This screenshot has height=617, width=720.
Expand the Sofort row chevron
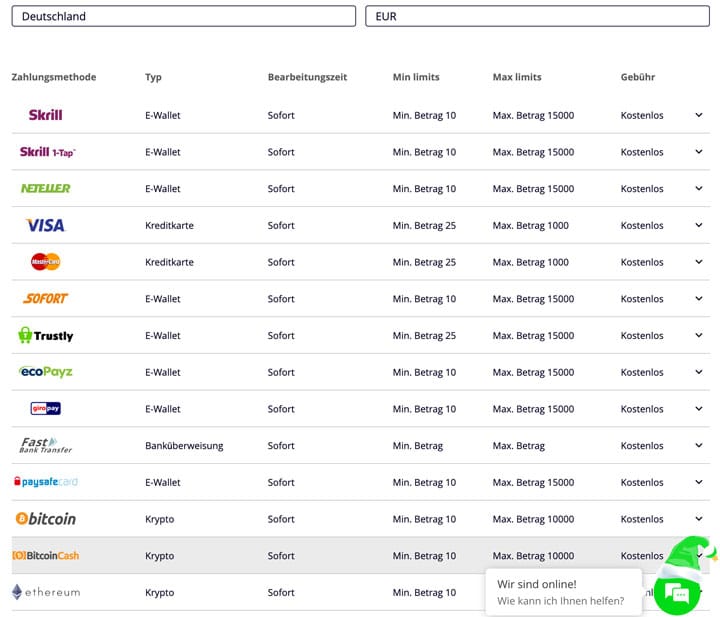[x=699, y=298]
